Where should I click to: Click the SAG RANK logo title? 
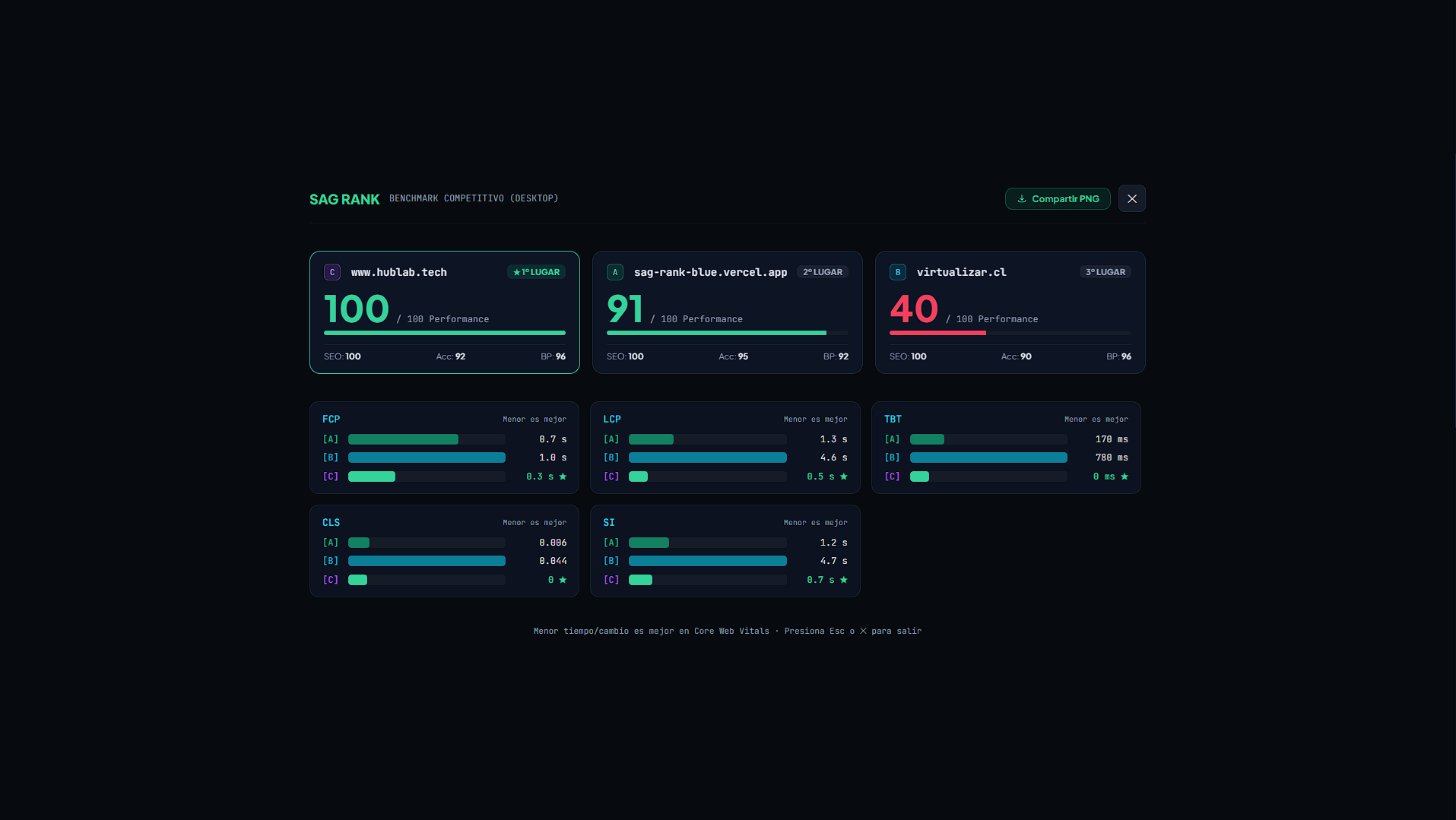pyautogui.click(x=344, y=199)
